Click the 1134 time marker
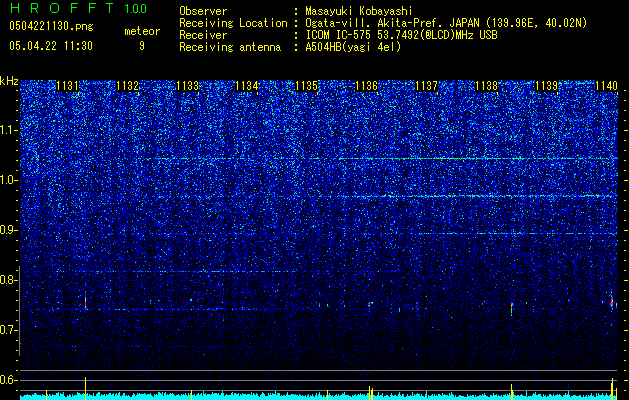 (x=247, y=86)
